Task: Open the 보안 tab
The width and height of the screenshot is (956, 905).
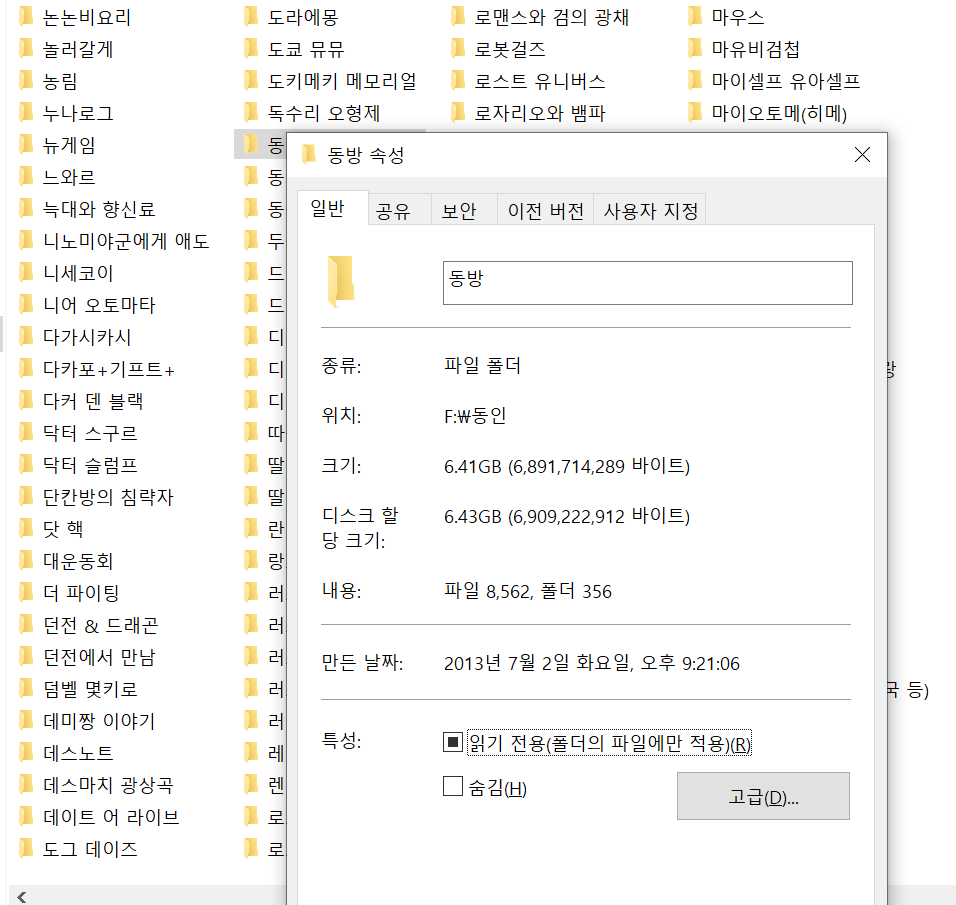Action: pos(459,211)
